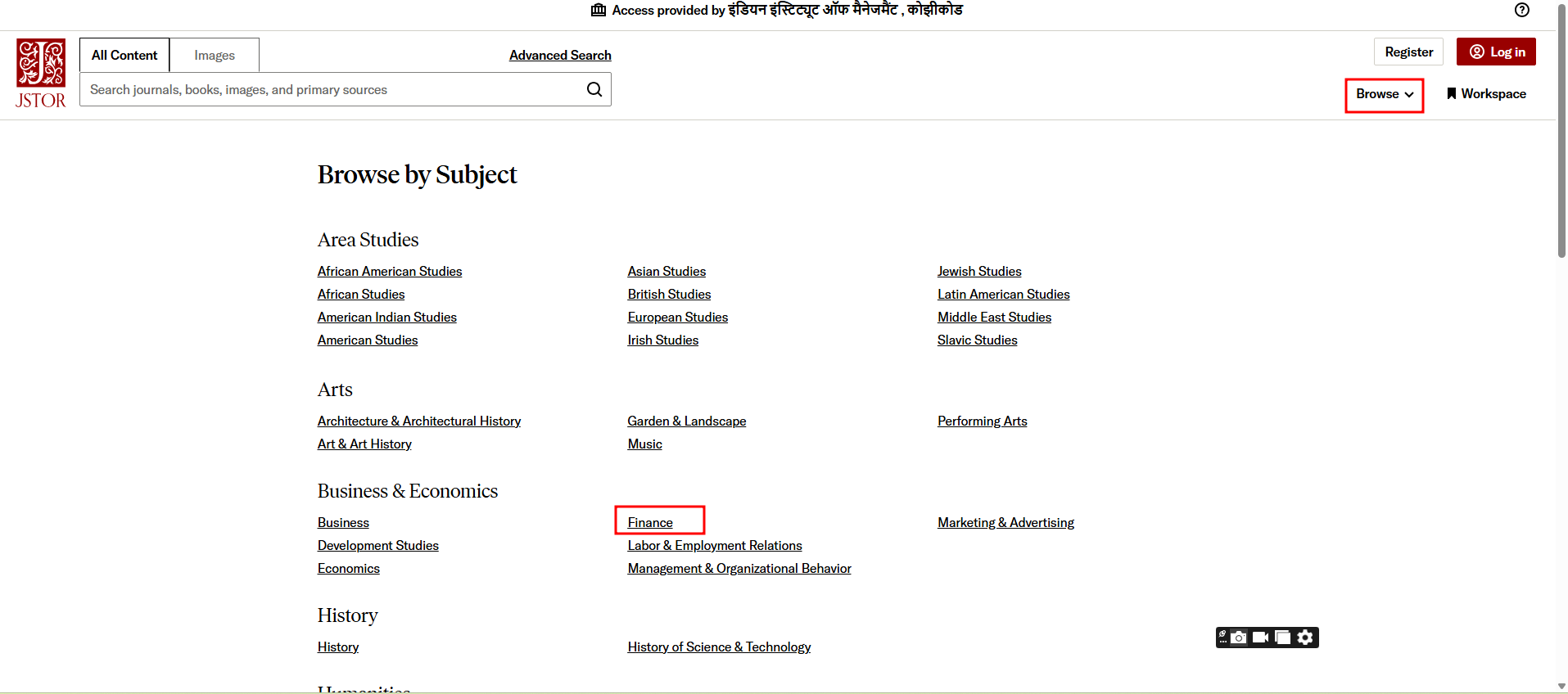Click the search magnifier icon
This screenshot has width=1568, height=694.
(594, 89)
